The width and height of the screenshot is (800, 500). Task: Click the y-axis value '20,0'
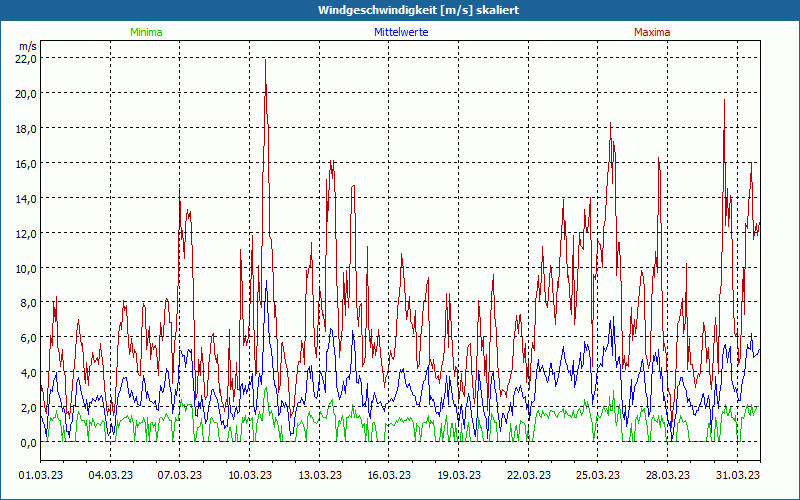pos(28,94)
